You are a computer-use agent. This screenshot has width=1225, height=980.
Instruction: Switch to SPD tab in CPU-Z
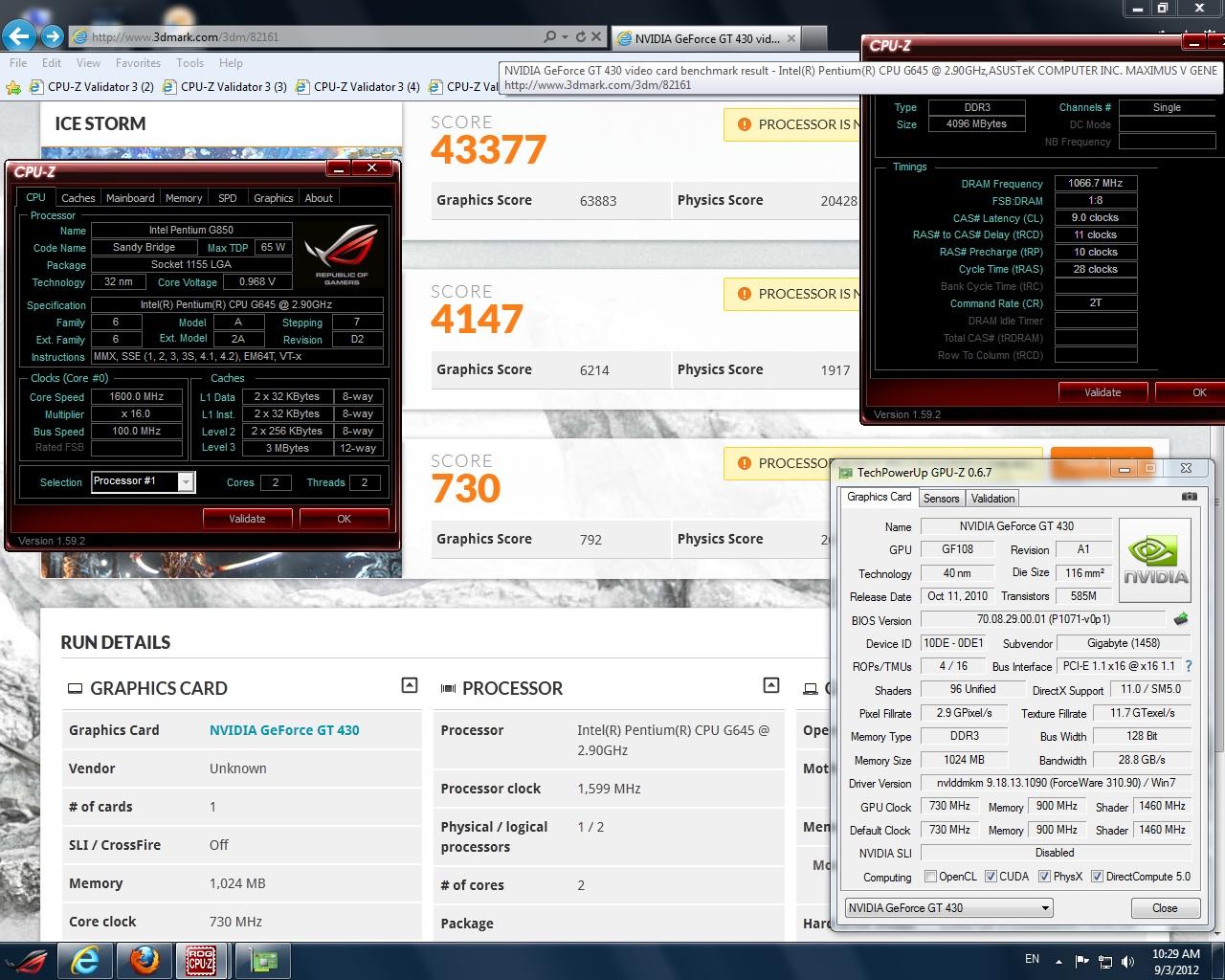point(228,198)
